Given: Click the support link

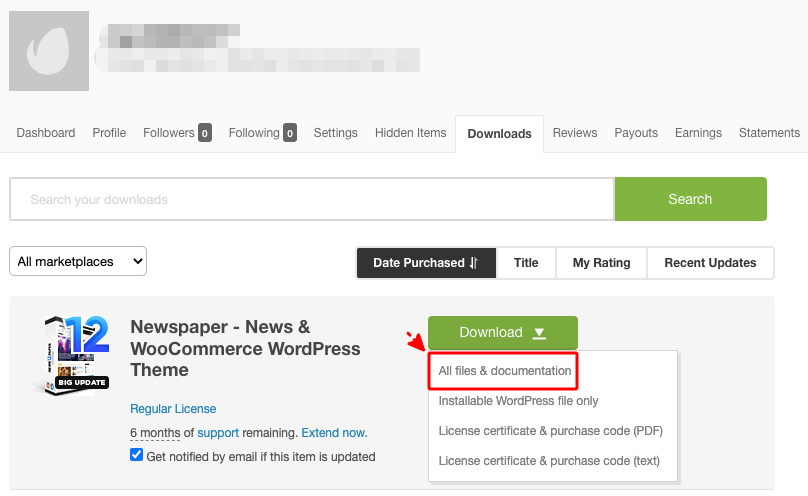Looking at the screenshot, I should (218, 433).
